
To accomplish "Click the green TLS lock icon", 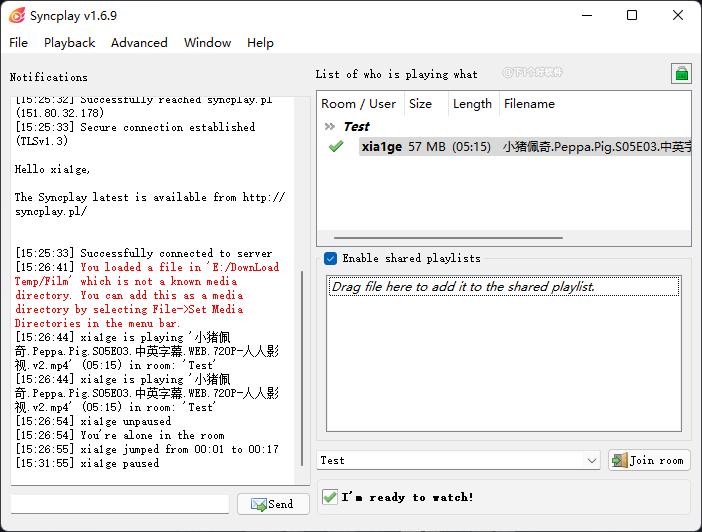I will 680,74.
